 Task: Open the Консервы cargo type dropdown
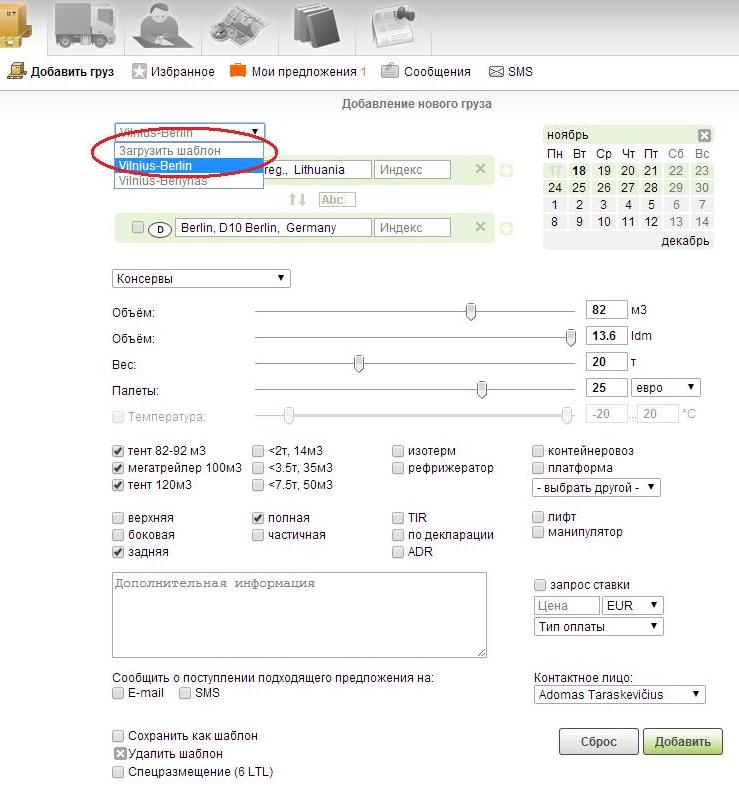[x=201, y=278]
